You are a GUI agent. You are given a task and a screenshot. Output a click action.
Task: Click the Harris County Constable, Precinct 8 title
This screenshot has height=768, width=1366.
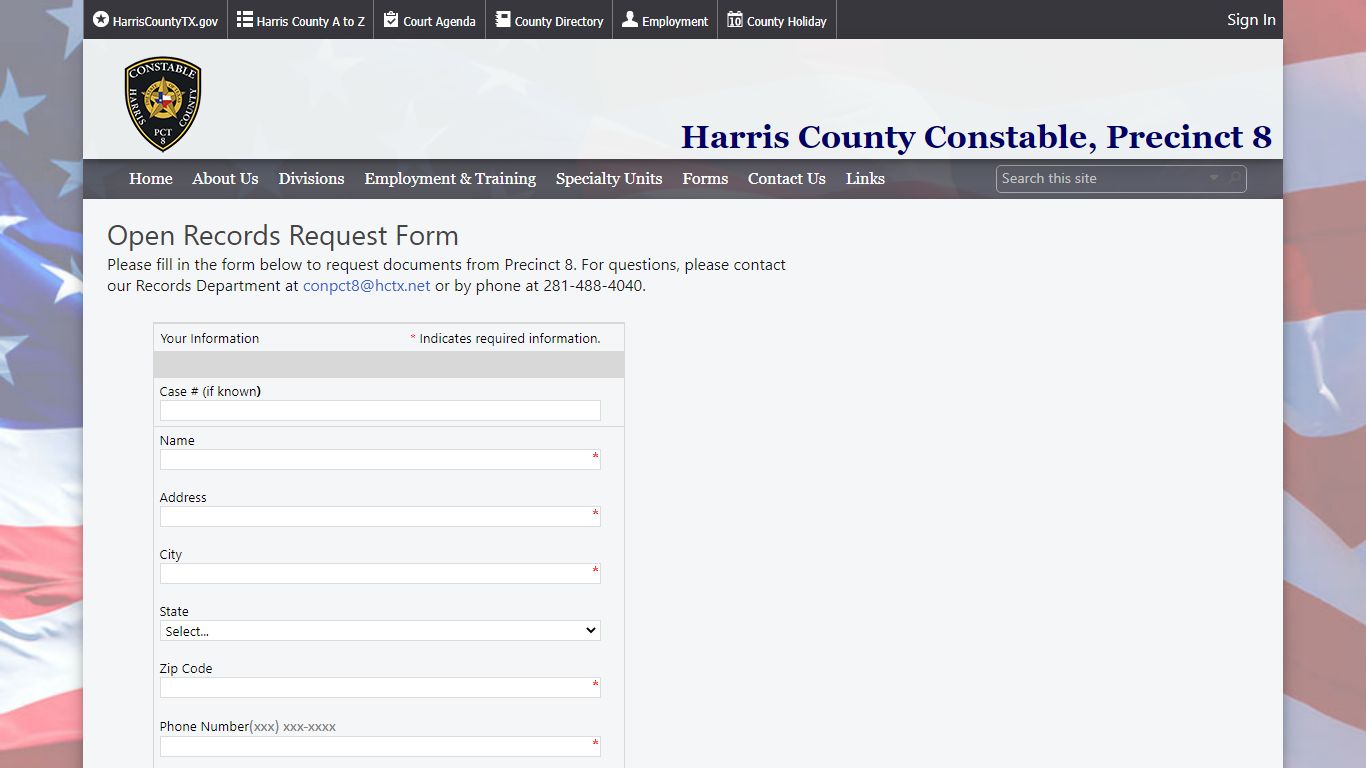(976, 137)
